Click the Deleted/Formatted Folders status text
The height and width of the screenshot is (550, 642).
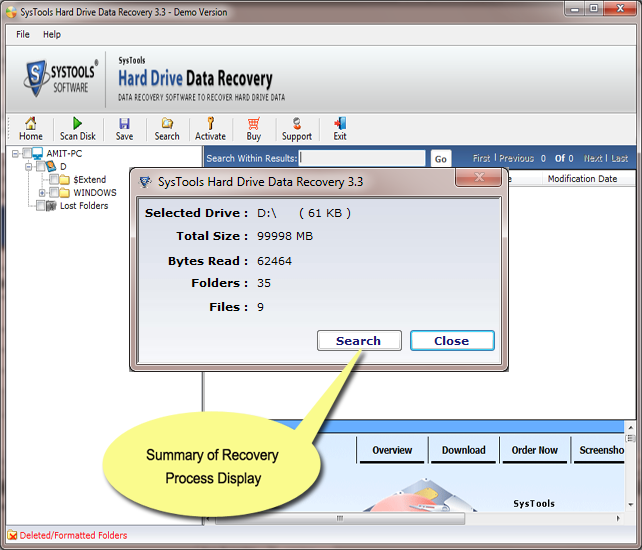click(x=73, y=535)
